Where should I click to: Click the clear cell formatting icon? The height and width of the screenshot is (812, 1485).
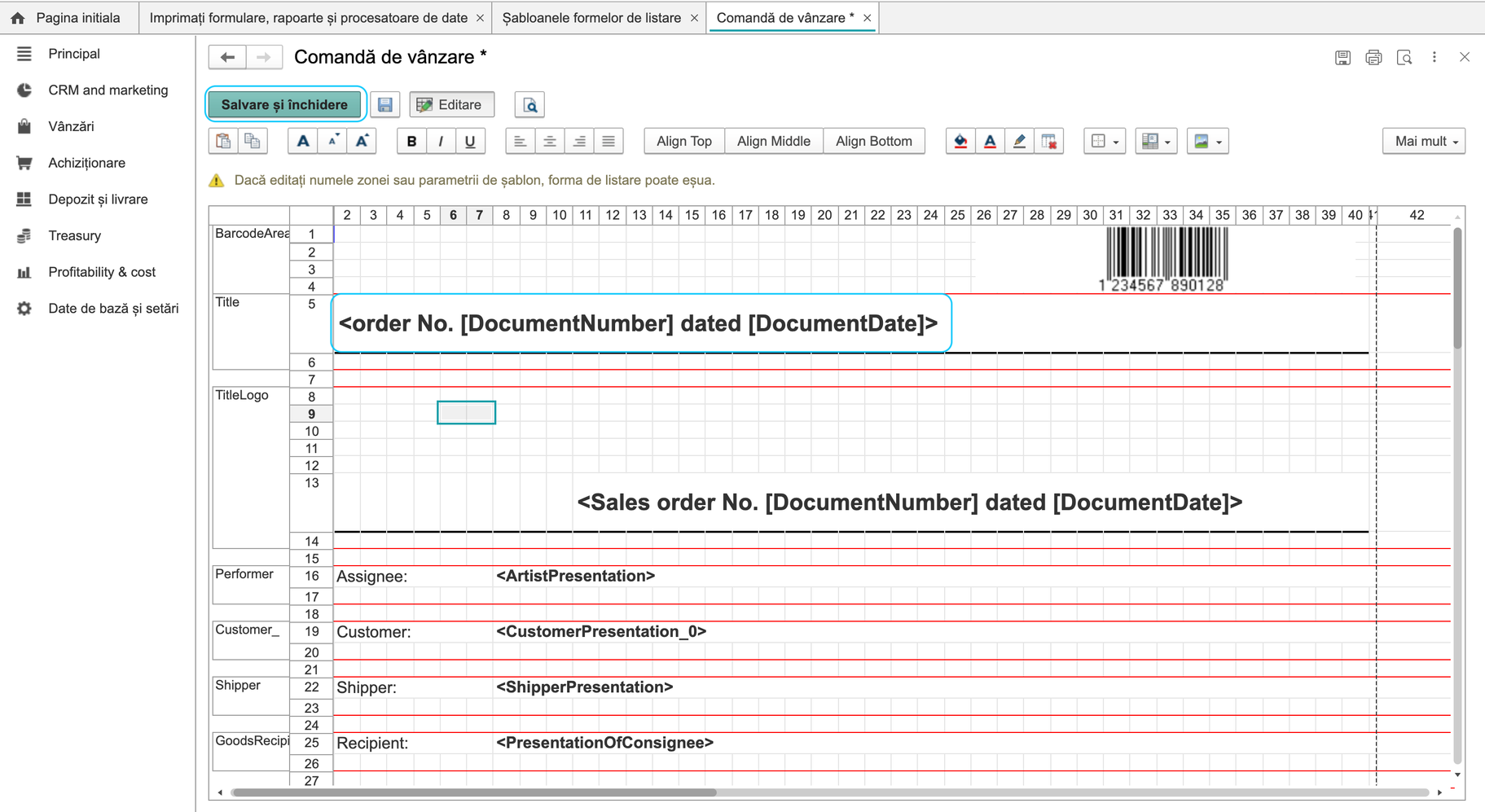(x=1049, y=141)
